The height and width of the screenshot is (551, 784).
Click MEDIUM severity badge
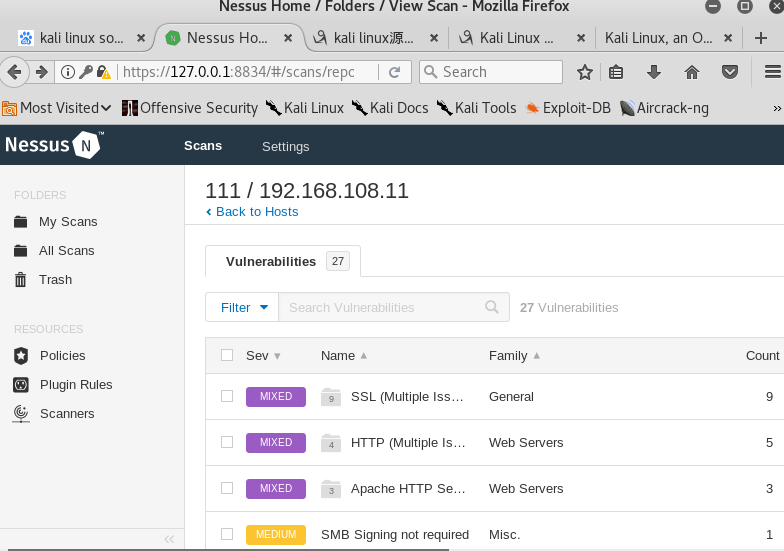276,534
